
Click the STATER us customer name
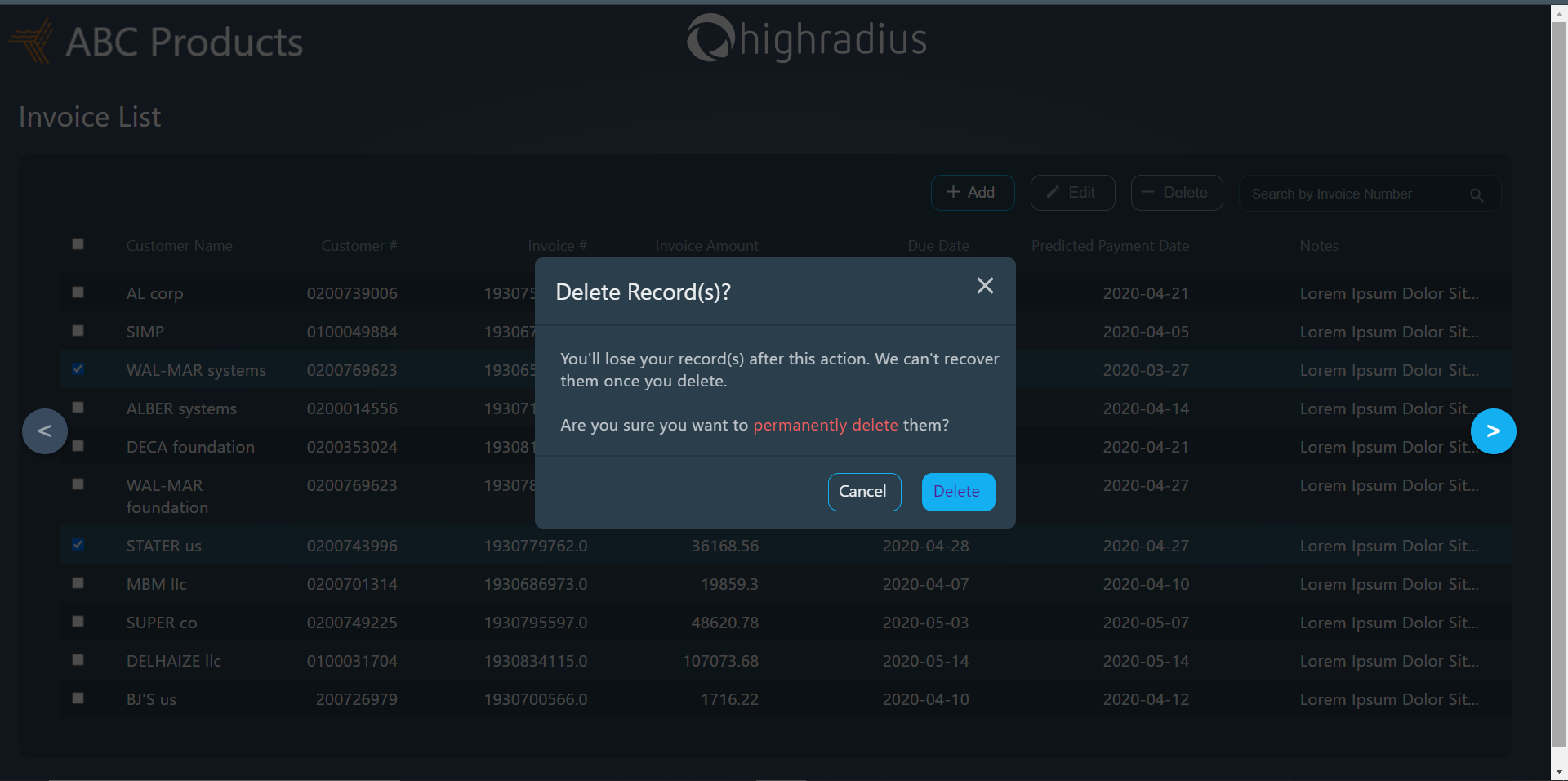(164, 546)
